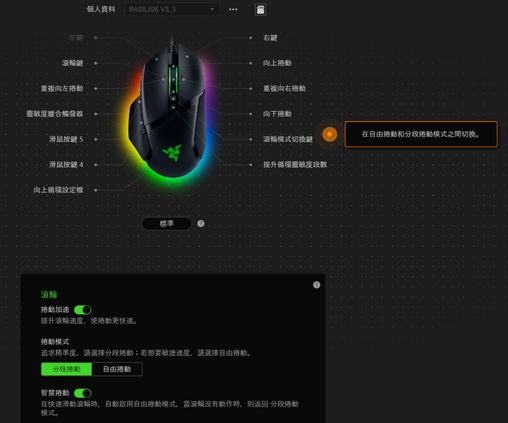
Task: Select the 滑鼠按鍵 5 assignment
Action: click(x=66, y=139)
